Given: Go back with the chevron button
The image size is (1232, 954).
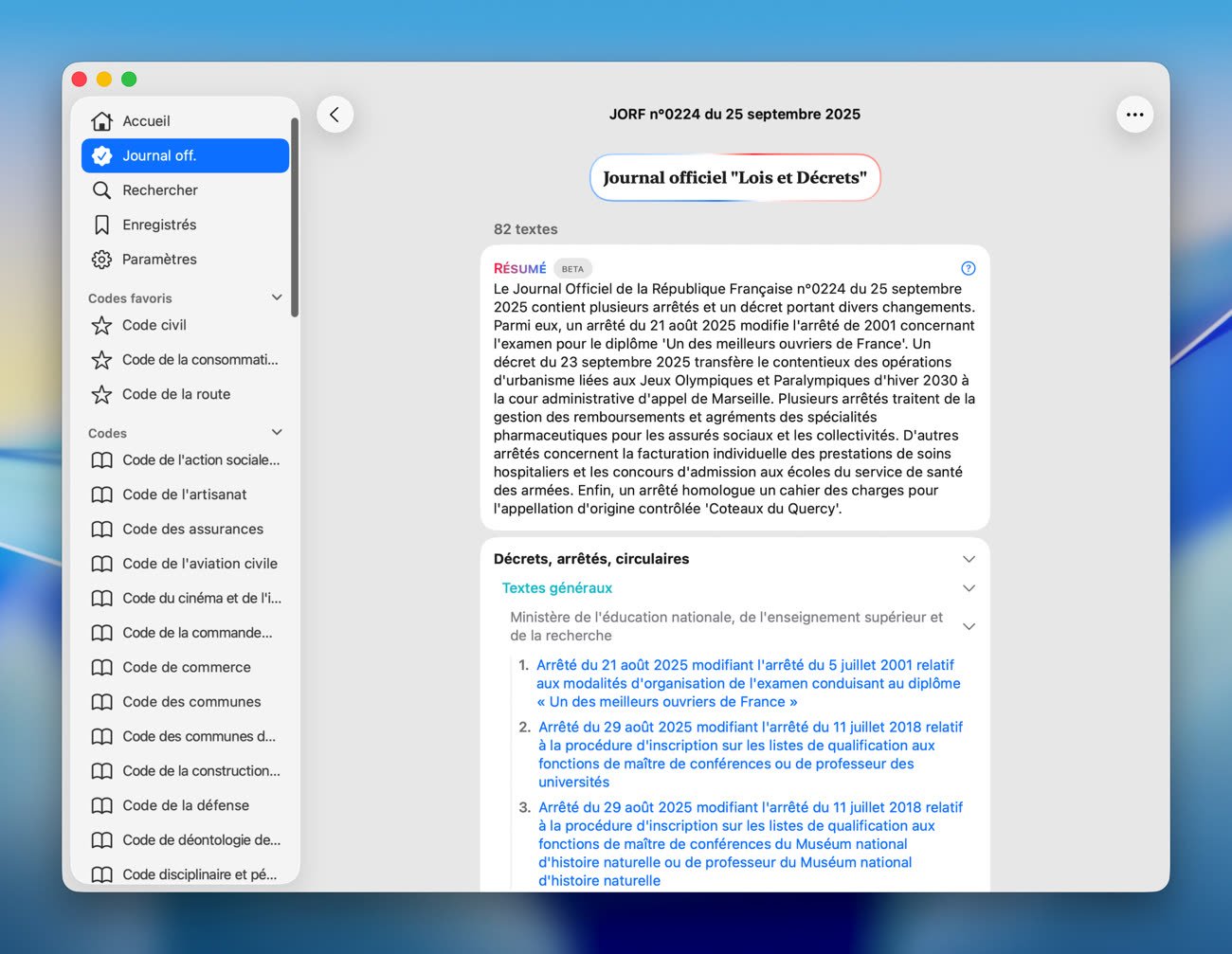Looking at the screenshot, I should click(335, 115).
